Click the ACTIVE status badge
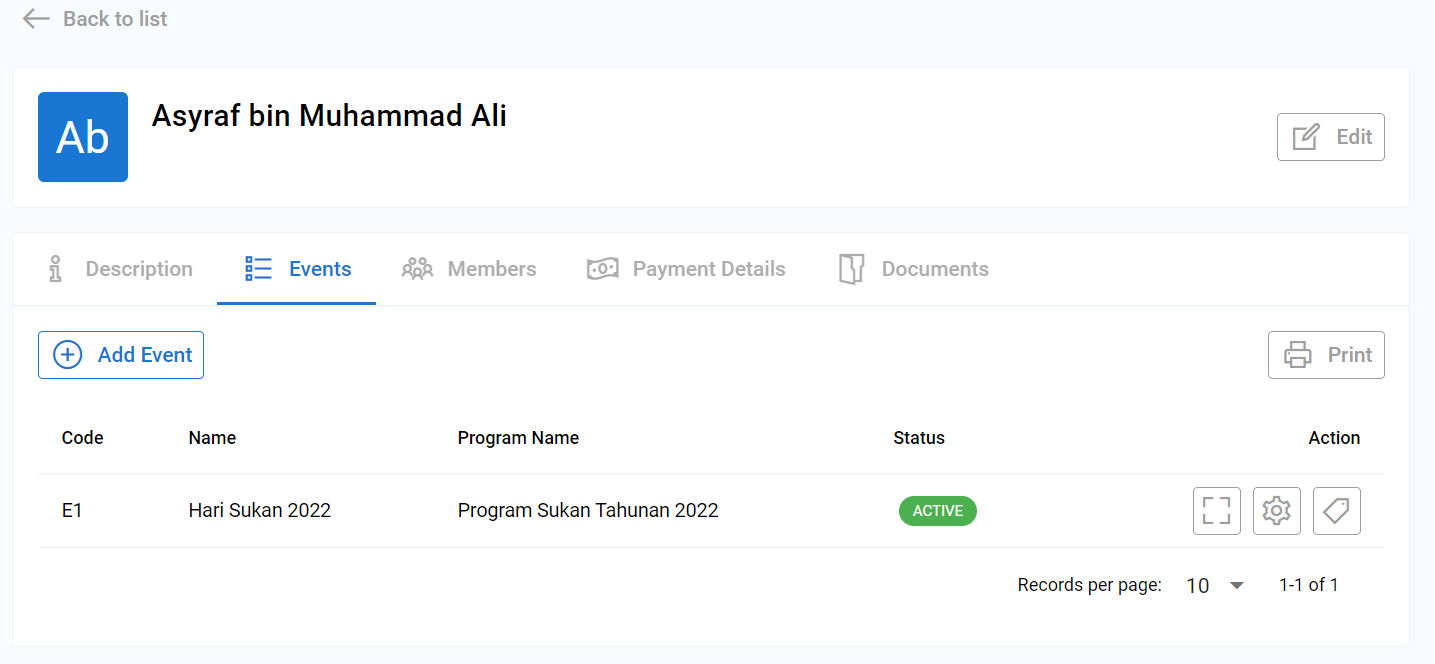 938,511
